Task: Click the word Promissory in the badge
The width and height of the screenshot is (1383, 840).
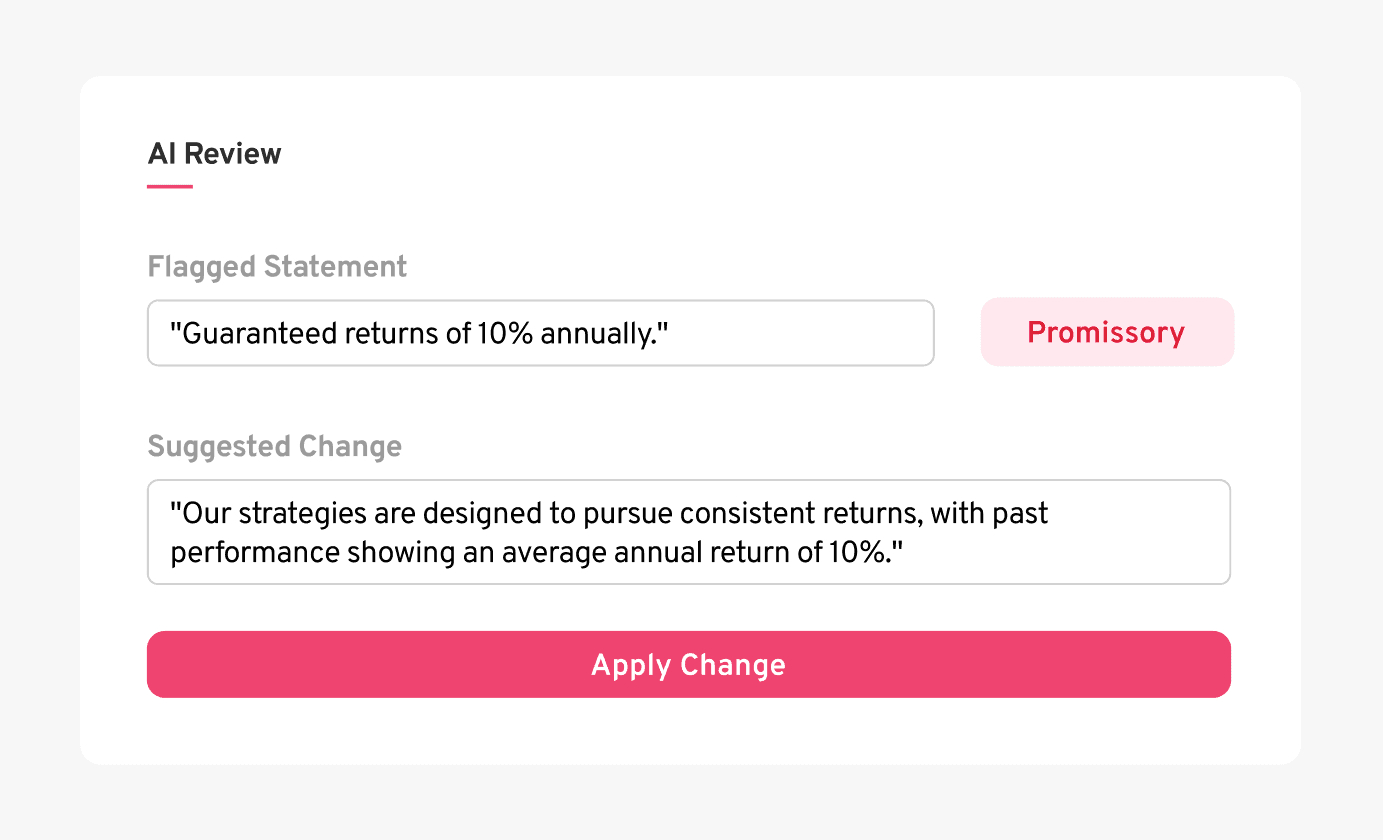Action: [1107, 331]
